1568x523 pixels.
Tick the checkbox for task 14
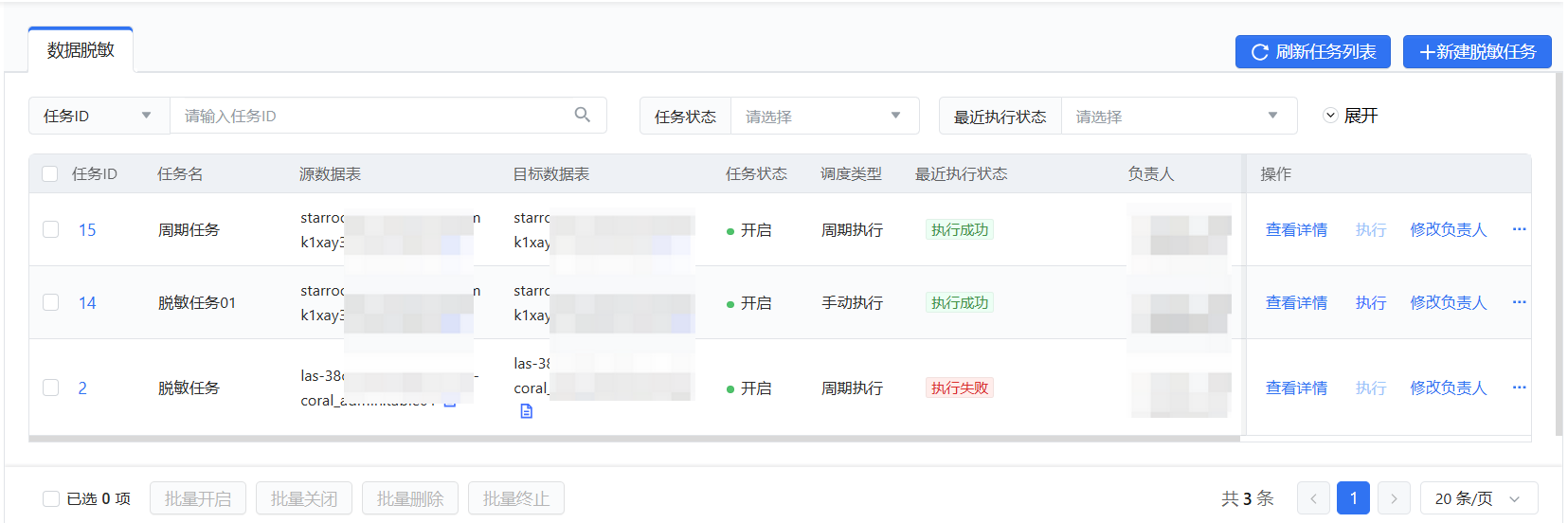51,302
